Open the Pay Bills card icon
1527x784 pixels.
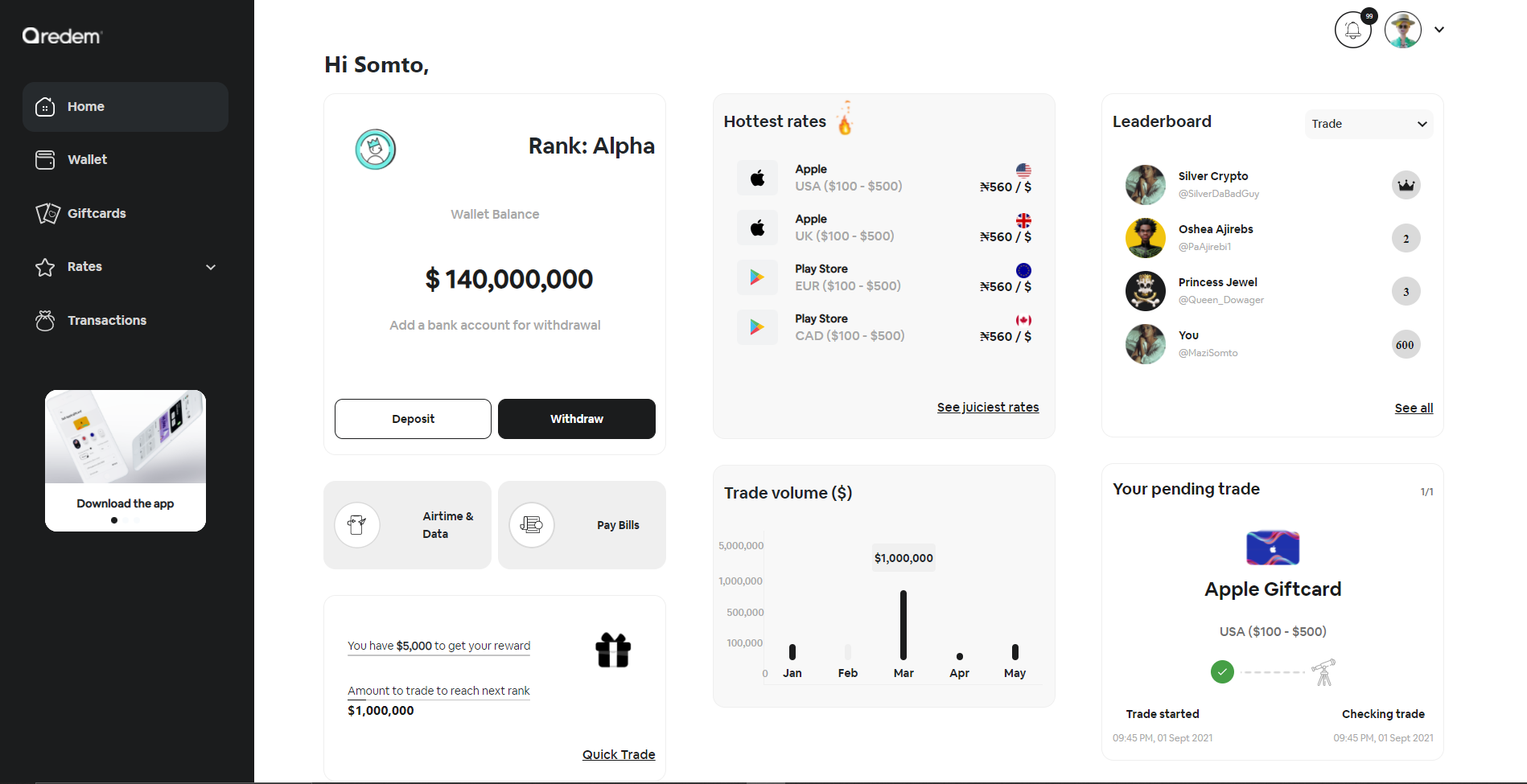click(532, 525)
